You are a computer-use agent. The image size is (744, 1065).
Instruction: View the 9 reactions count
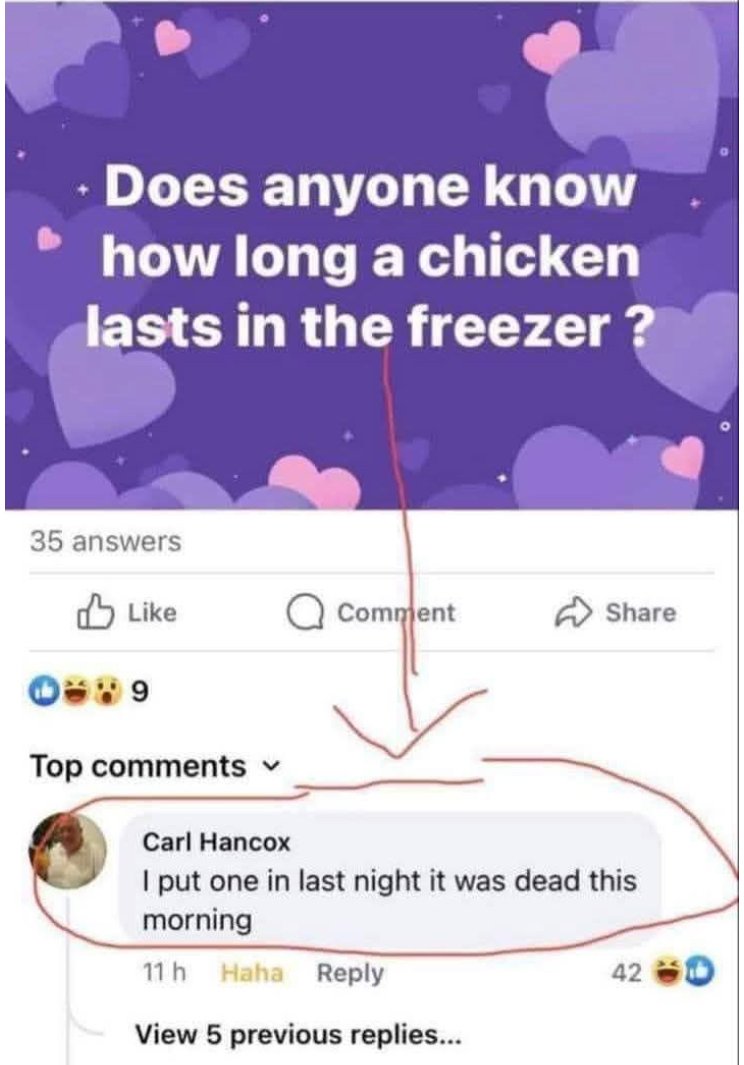tap(139, 692)
